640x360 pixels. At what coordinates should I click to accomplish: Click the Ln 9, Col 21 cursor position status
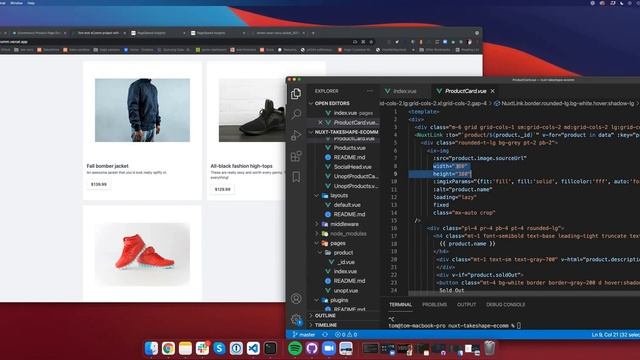pos(616,335)
